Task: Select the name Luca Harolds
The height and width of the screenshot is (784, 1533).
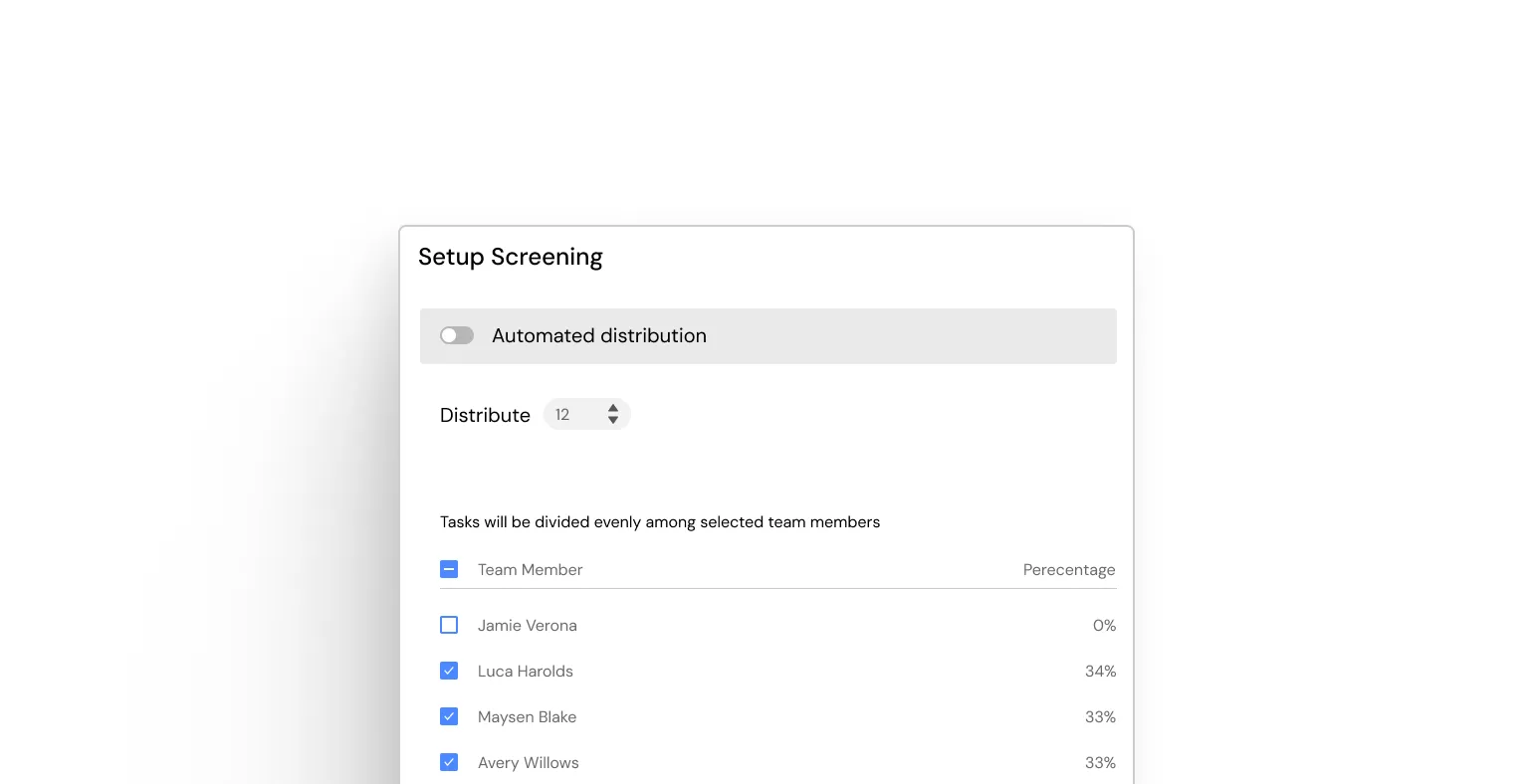Action: pyautogui.click(x=526, y=671)
